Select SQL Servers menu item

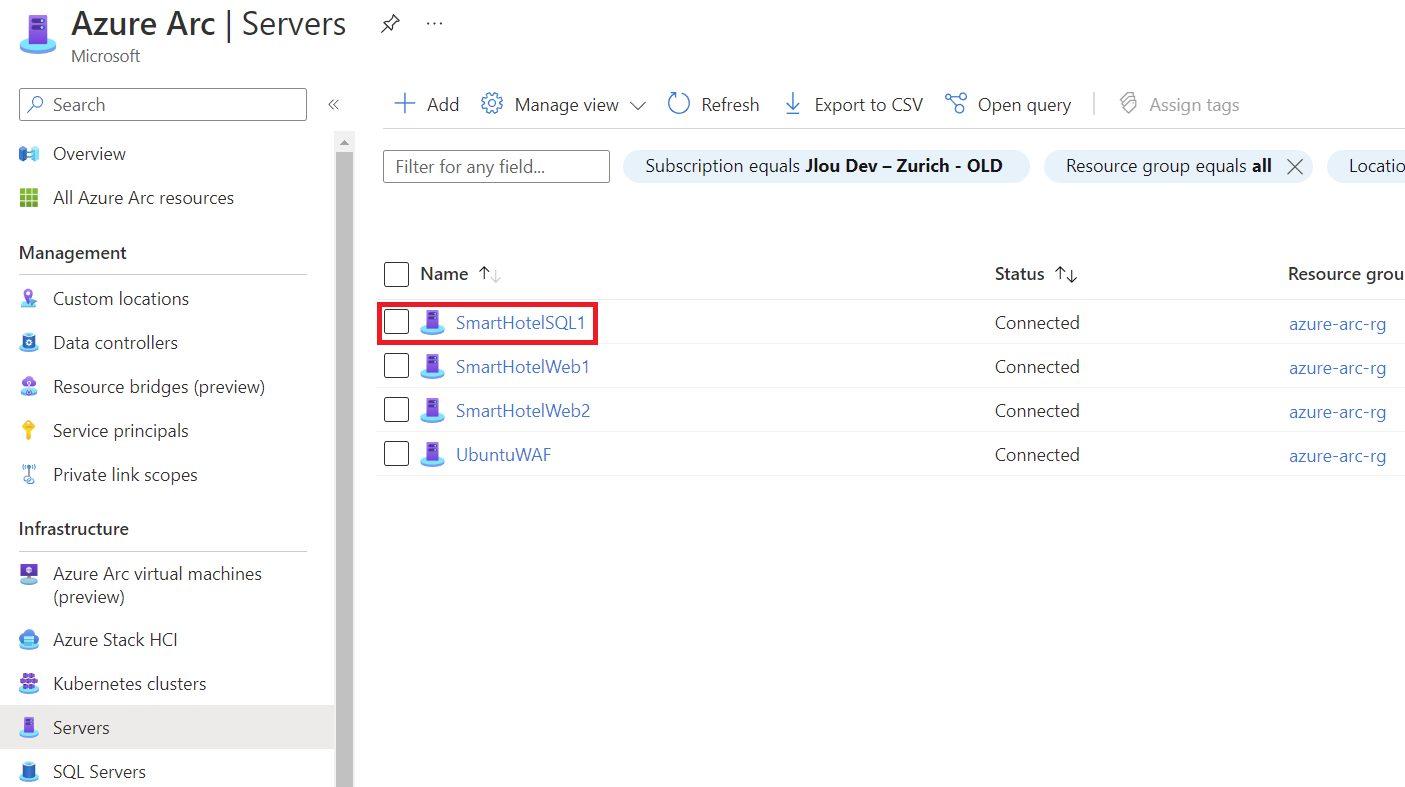click(x=99, y=772)
